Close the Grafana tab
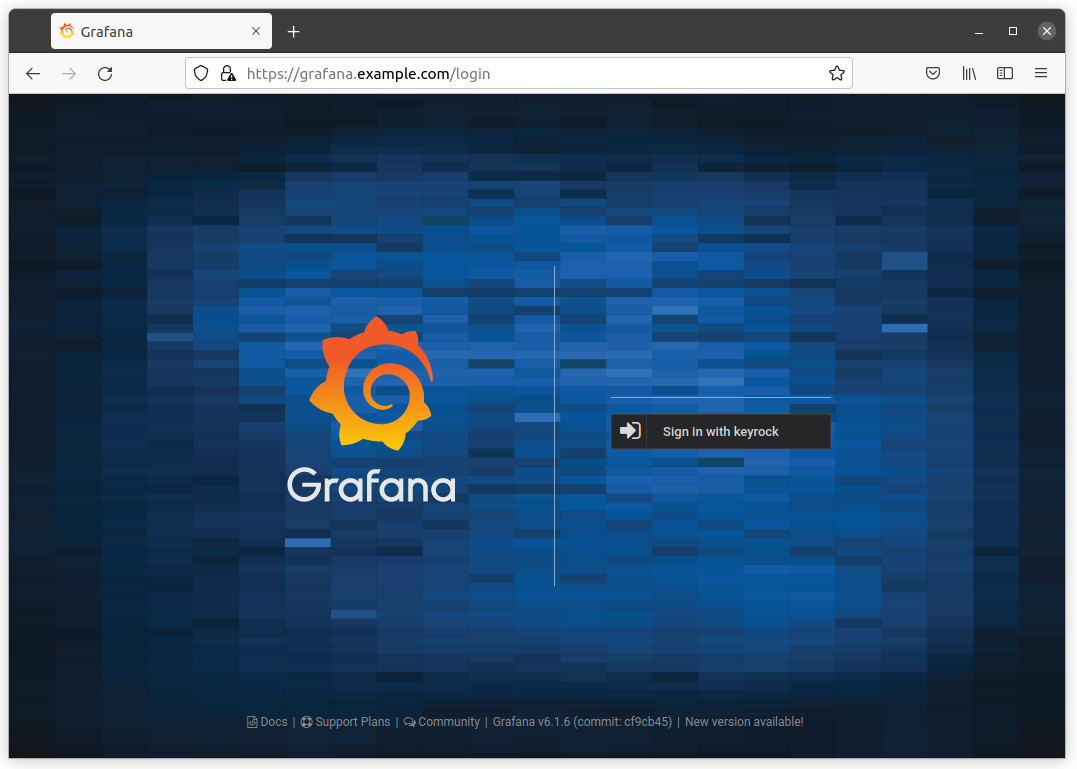The height and width of the screenshot is (769, 1077). point(256,31)
